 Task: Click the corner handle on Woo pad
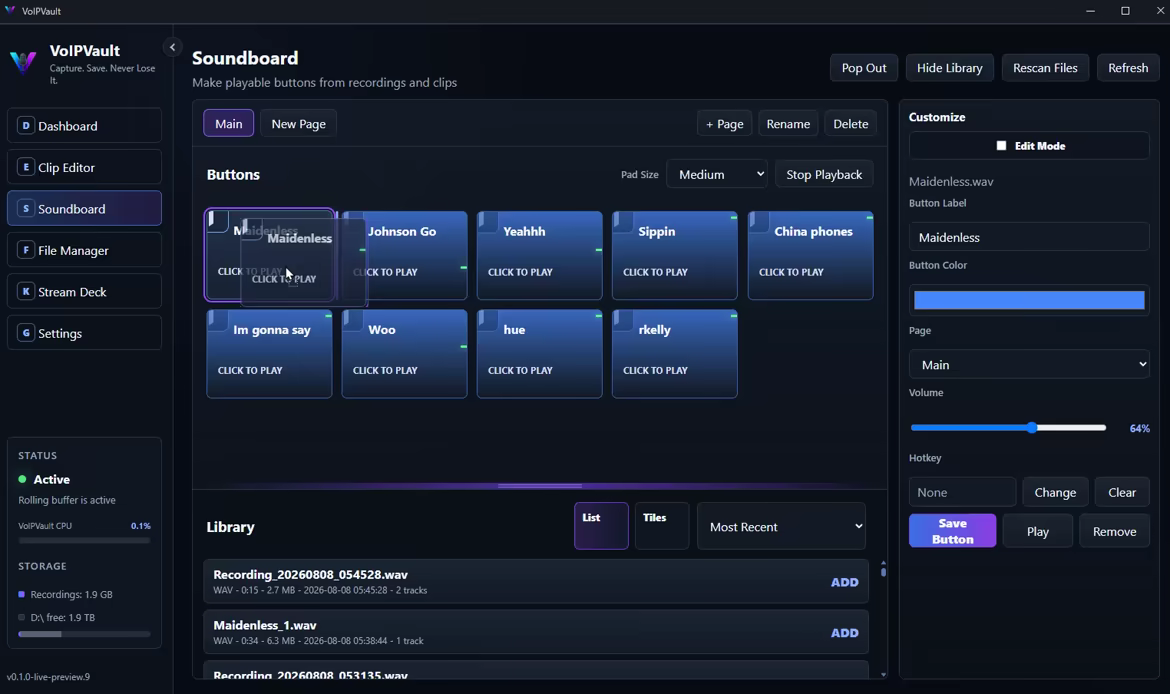(x=353, y=320)
